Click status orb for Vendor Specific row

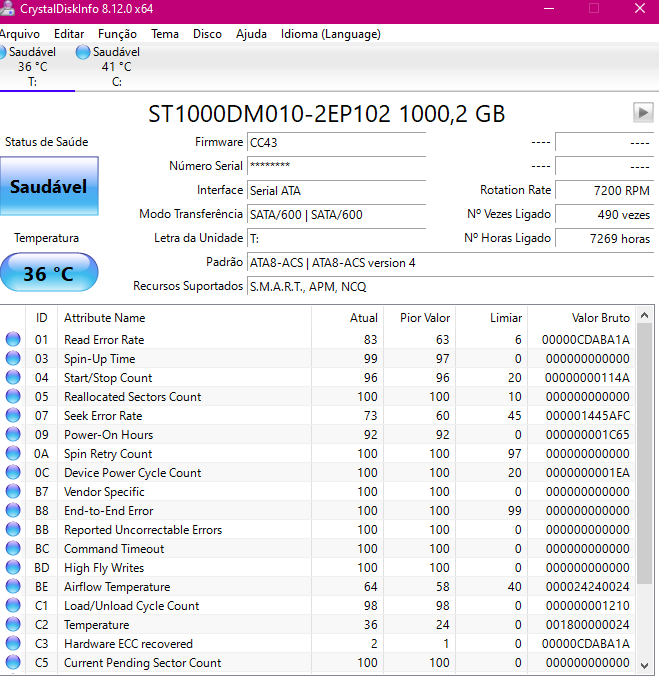(x=13, y=491)
